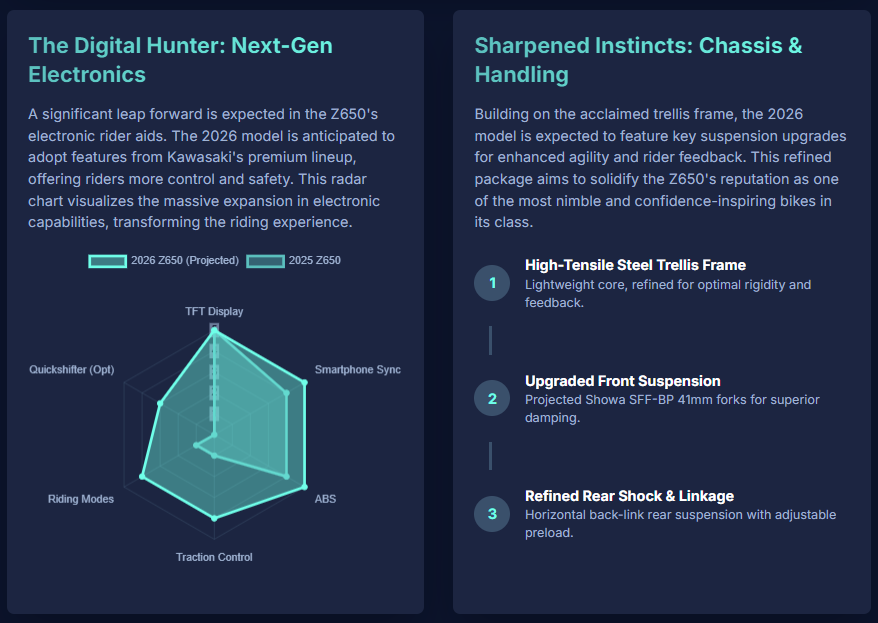Select the Traction Control axis label
Screen dimensions: 878x623
[214, 557]
